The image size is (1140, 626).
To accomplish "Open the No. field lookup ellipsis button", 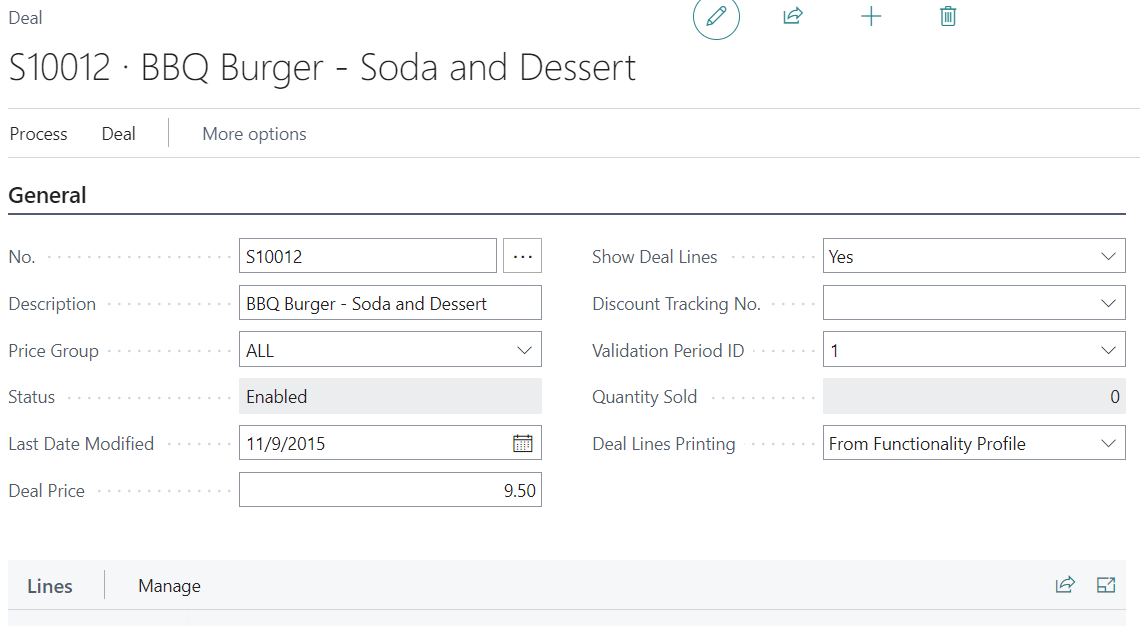I will (x=522, y=256).
